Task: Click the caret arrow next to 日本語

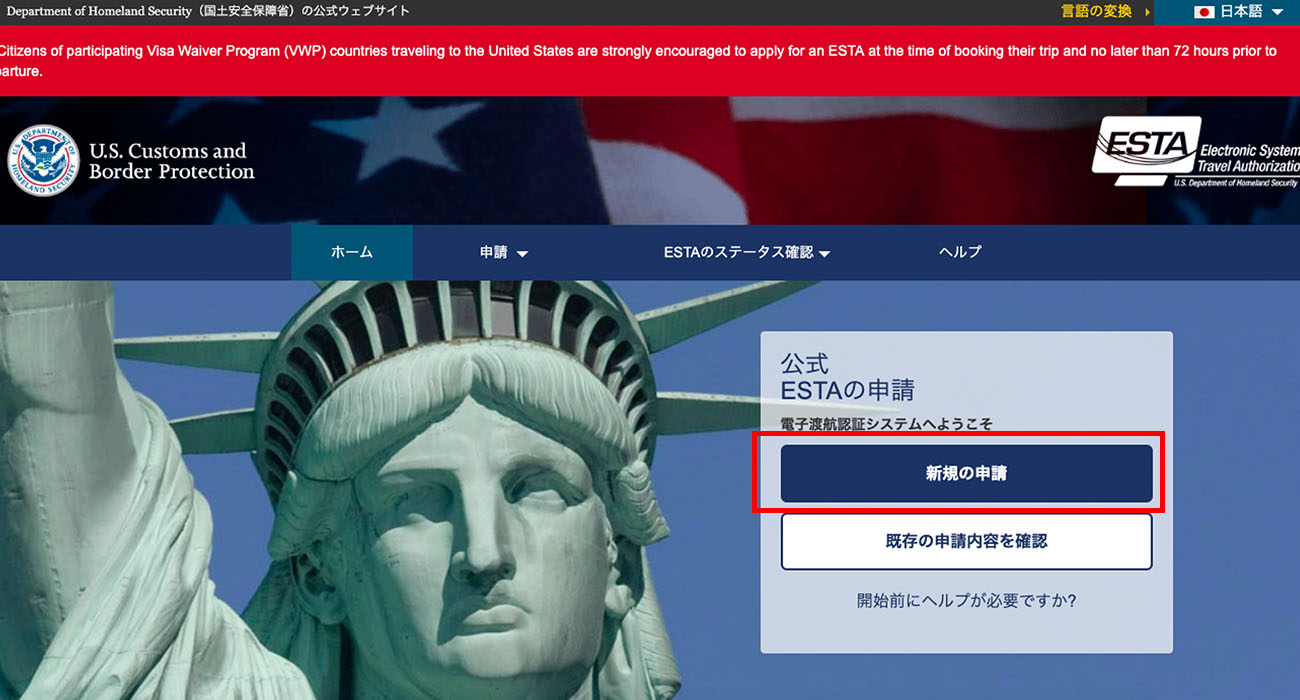Action: tap(1277, 13)
